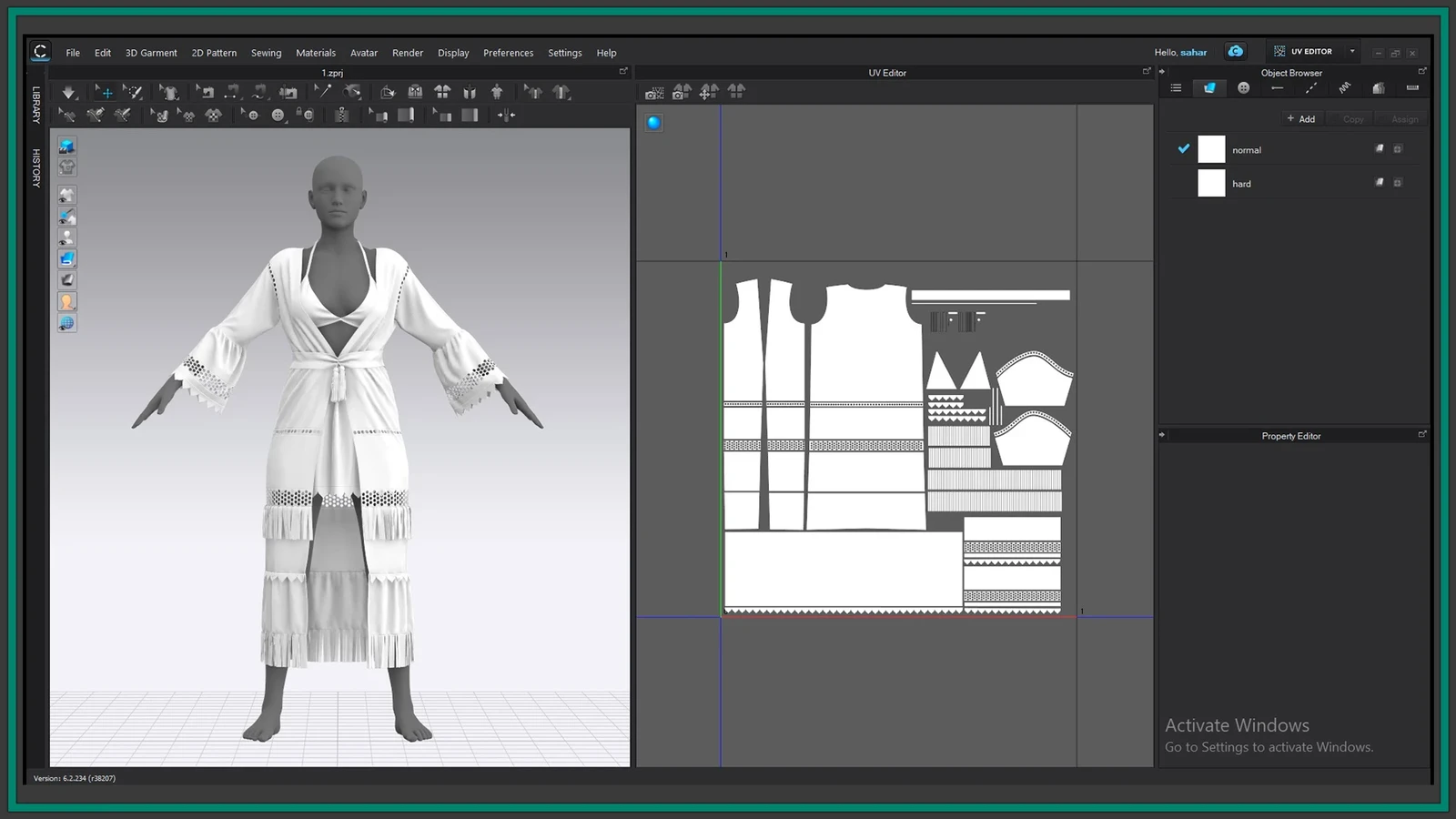Viewport: 1456px width, 819px height.
Task: Open the 2D Pattern menu
Action: click(x=214, y=53)
